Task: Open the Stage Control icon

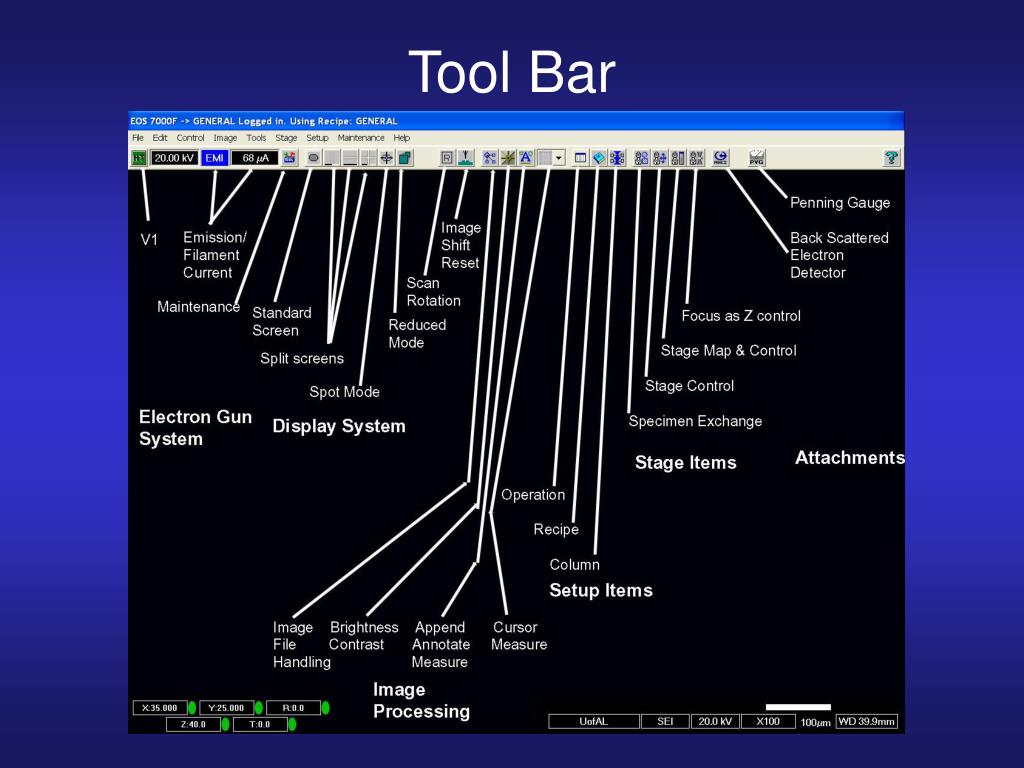Action: coord(660,158)
